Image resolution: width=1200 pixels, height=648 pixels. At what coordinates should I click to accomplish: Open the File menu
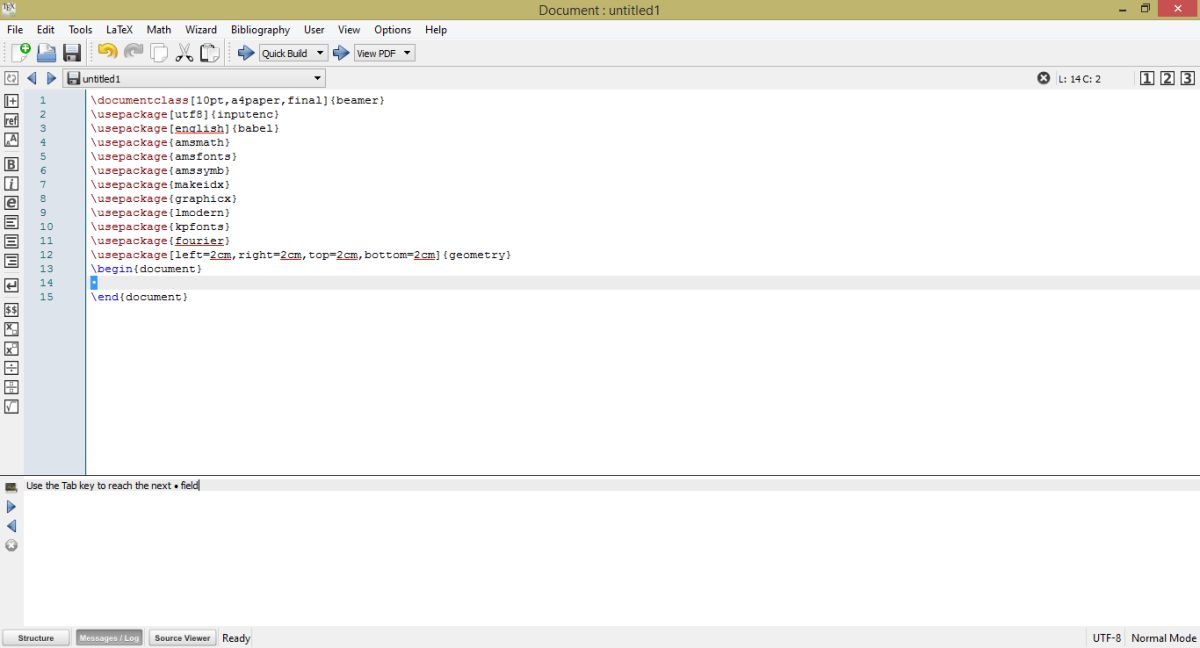tap(15, 30)
